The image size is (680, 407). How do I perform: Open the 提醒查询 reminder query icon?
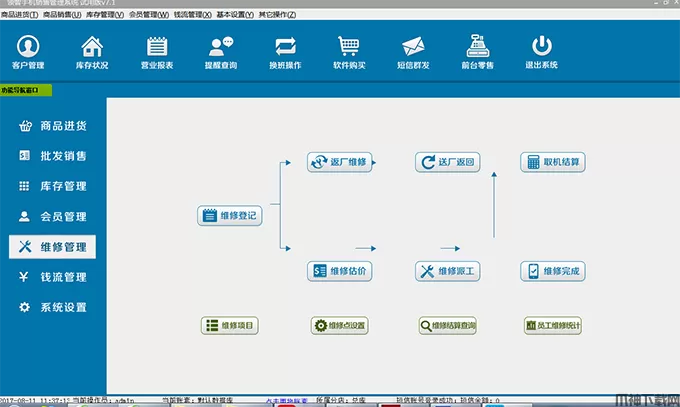click(221, 52)
